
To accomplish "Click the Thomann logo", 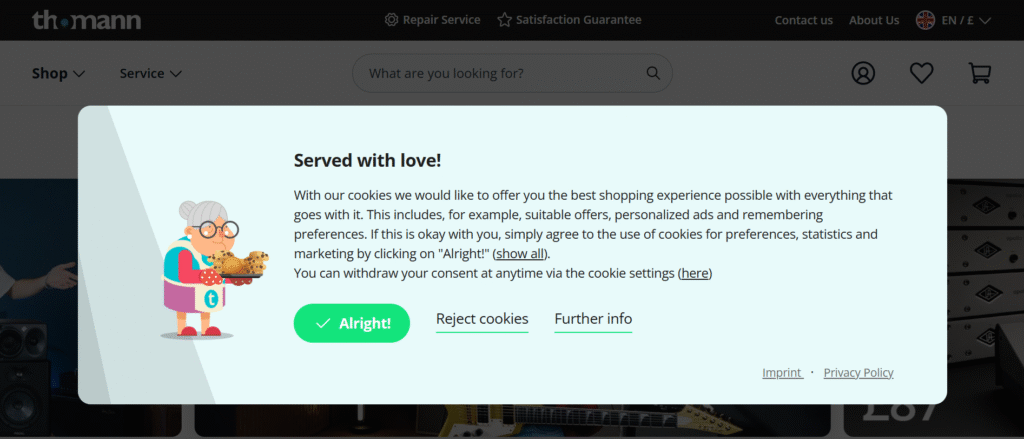I will pyautogui.click(x=86, y=20).
